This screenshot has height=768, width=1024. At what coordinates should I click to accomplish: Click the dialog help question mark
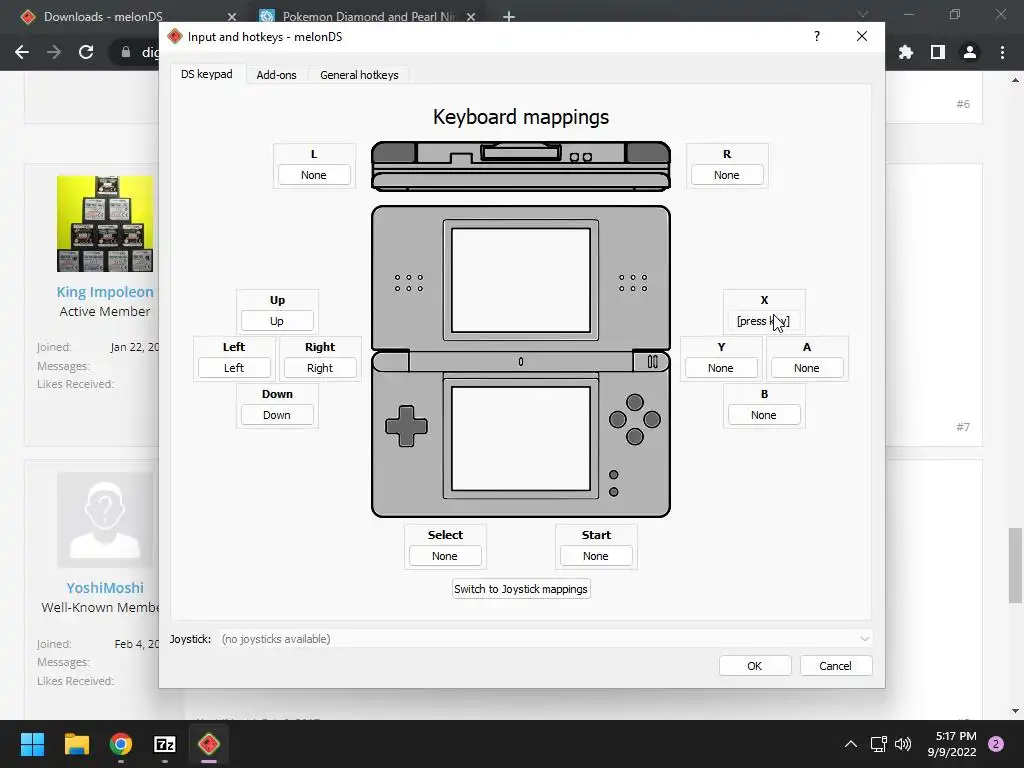817,37
